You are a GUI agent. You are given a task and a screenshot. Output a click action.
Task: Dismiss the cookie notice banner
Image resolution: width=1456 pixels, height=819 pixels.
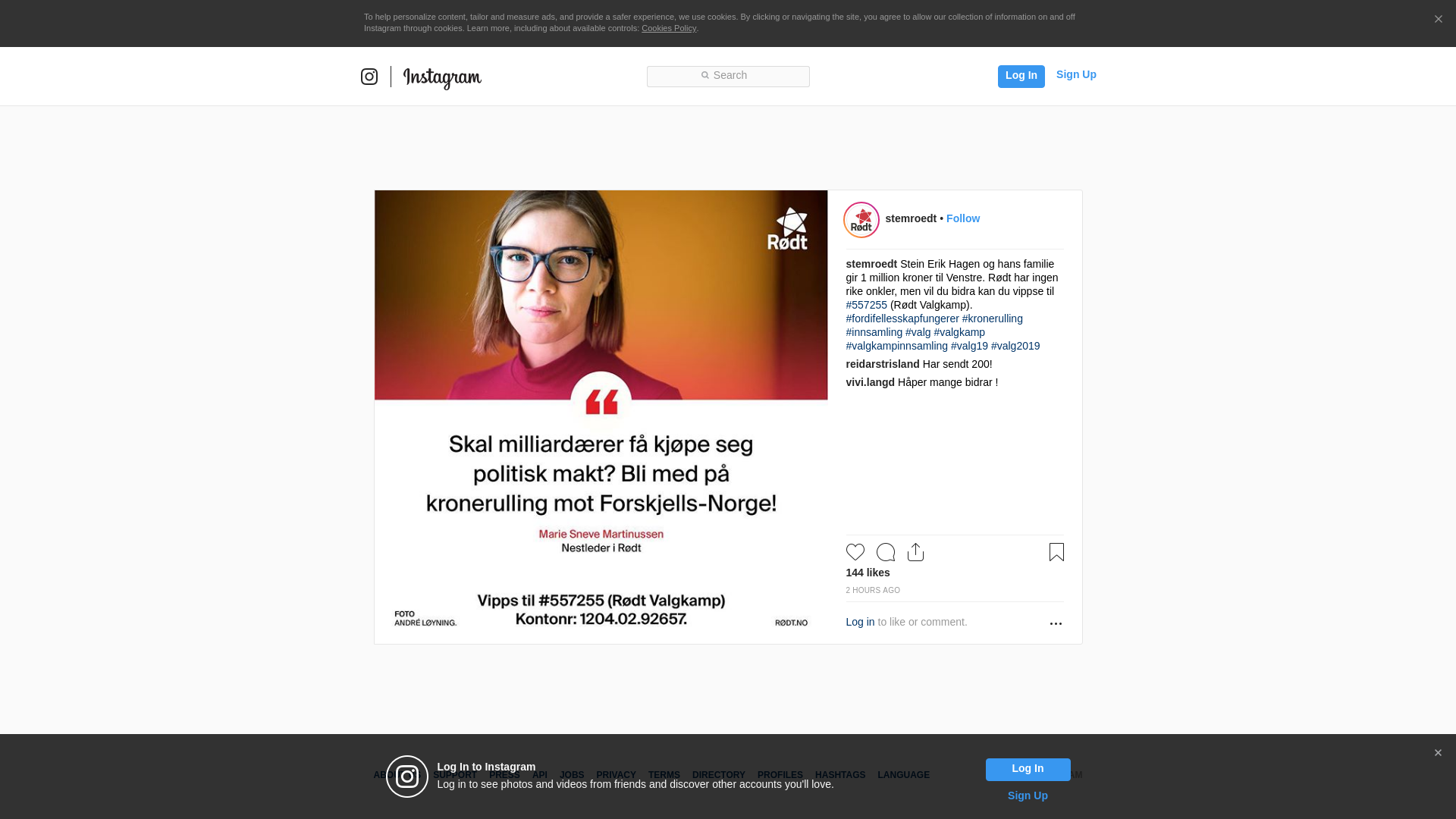pos(1438,19)
